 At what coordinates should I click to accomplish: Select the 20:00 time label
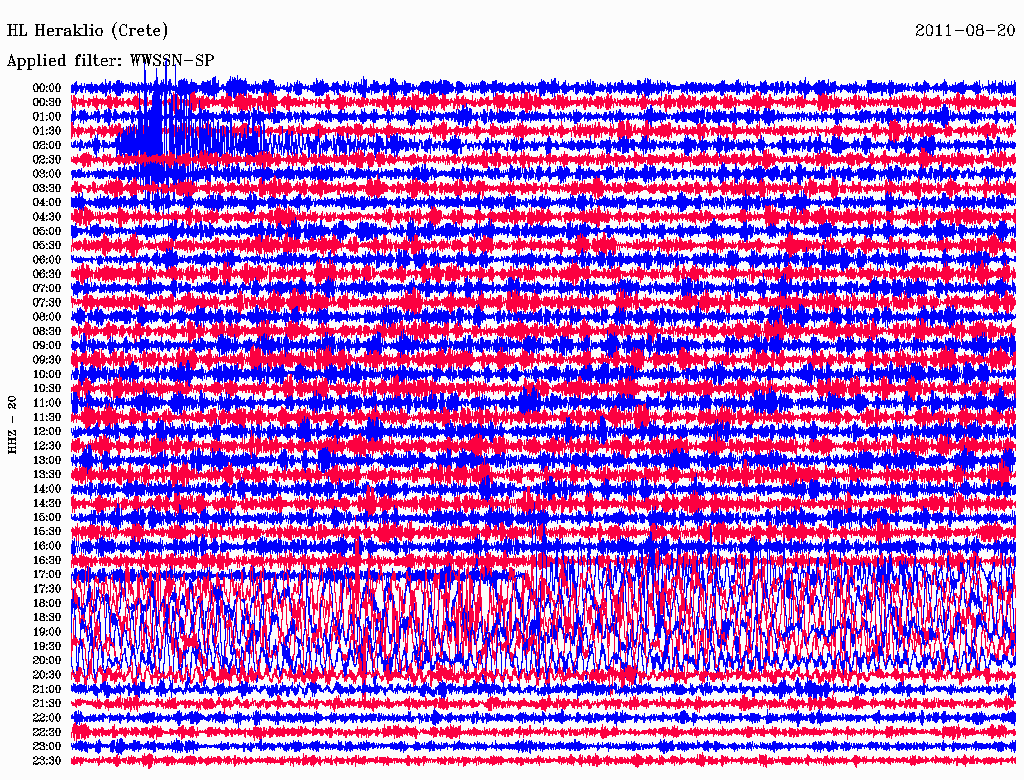click(x=47, y=660)
